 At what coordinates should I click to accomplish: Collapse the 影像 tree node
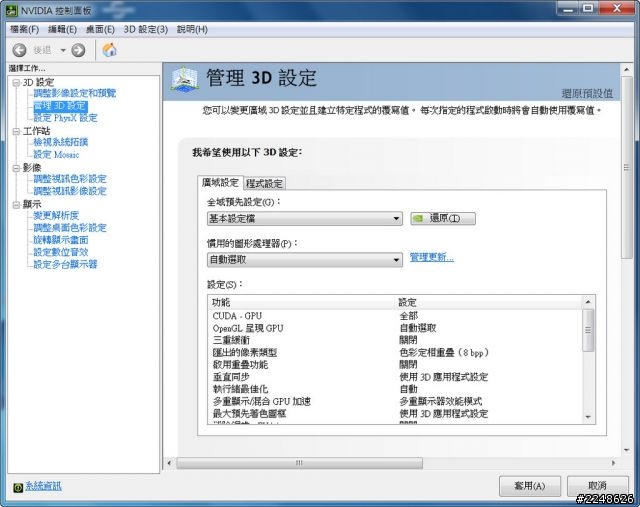point(16,168)
